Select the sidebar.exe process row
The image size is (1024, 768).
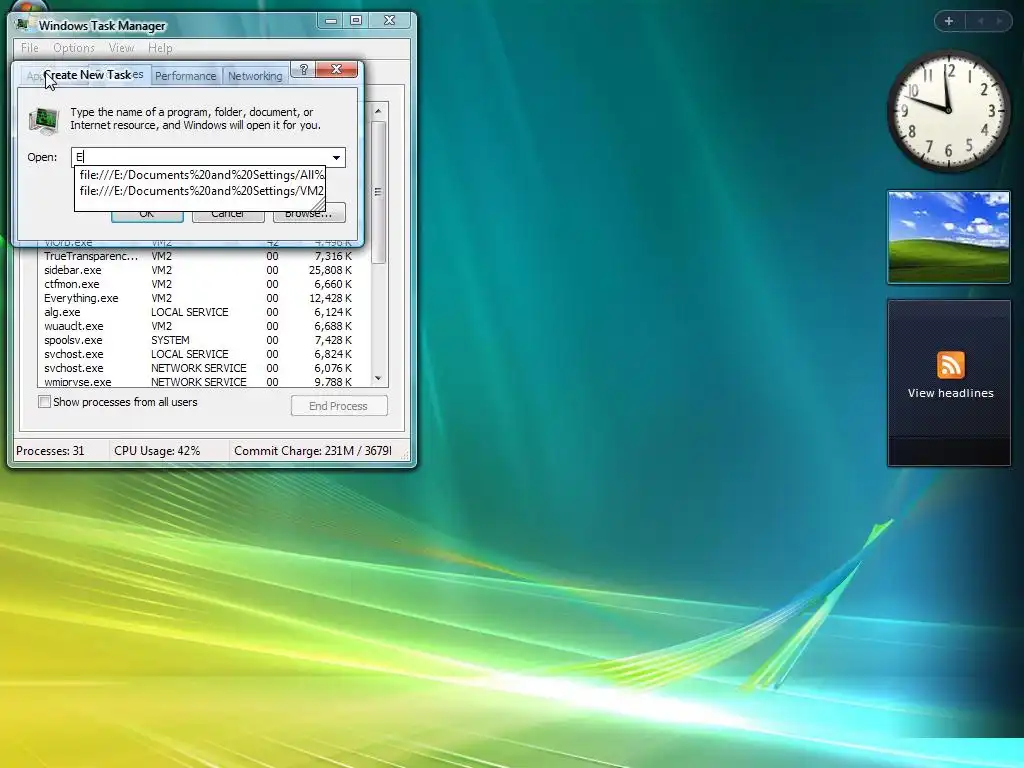pos(204,270)
